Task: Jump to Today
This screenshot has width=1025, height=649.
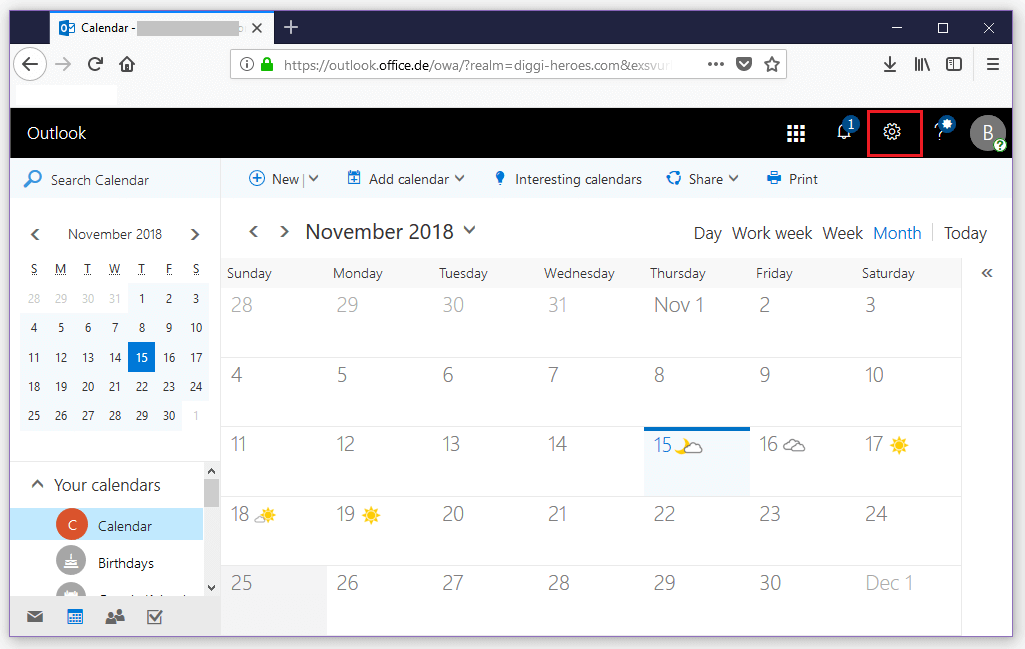Action: 965,233
